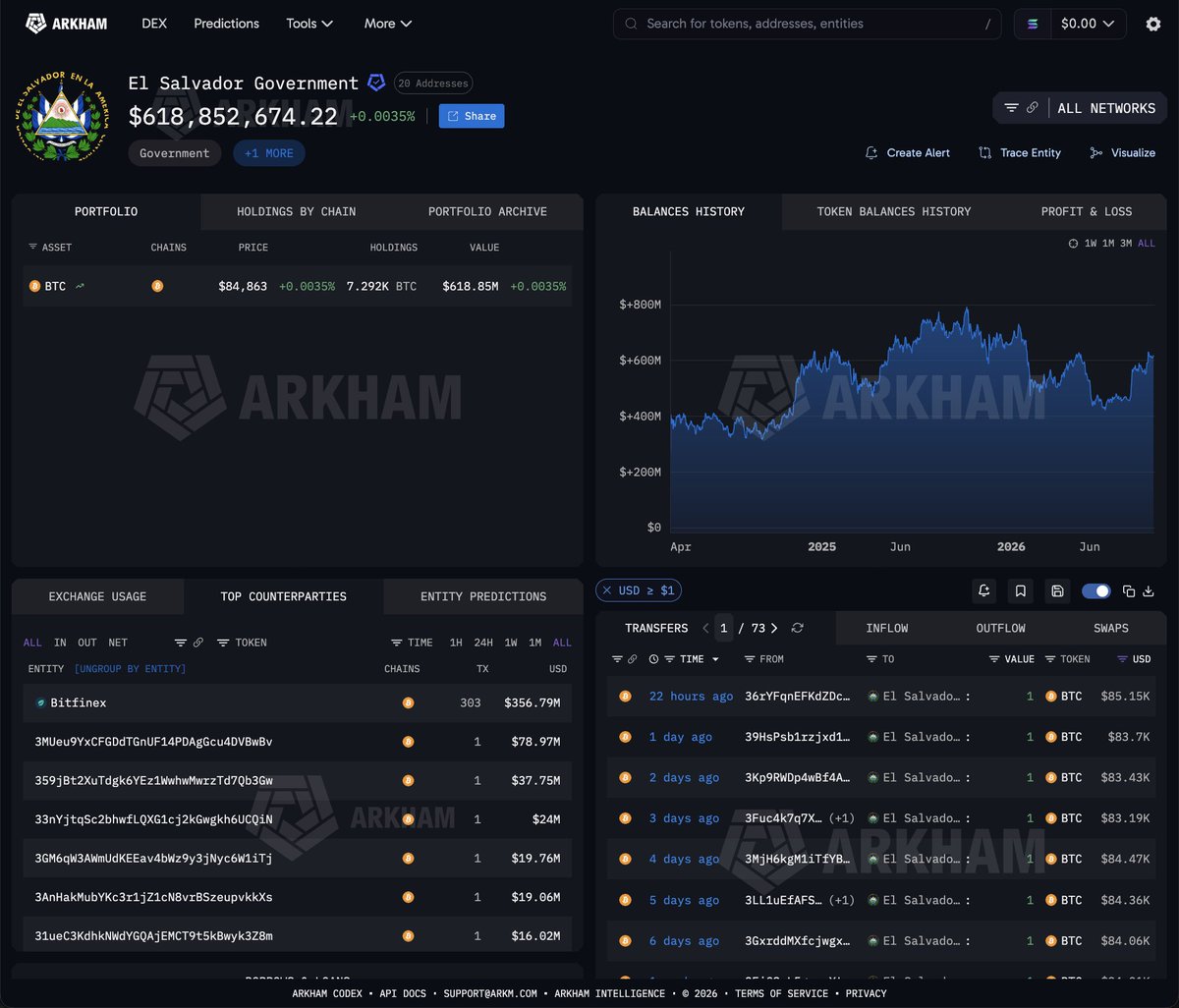This screenshot has width=1179, height=1008.
Task: Click the bookmark icon above transfers
Action: pos(1021,590)
